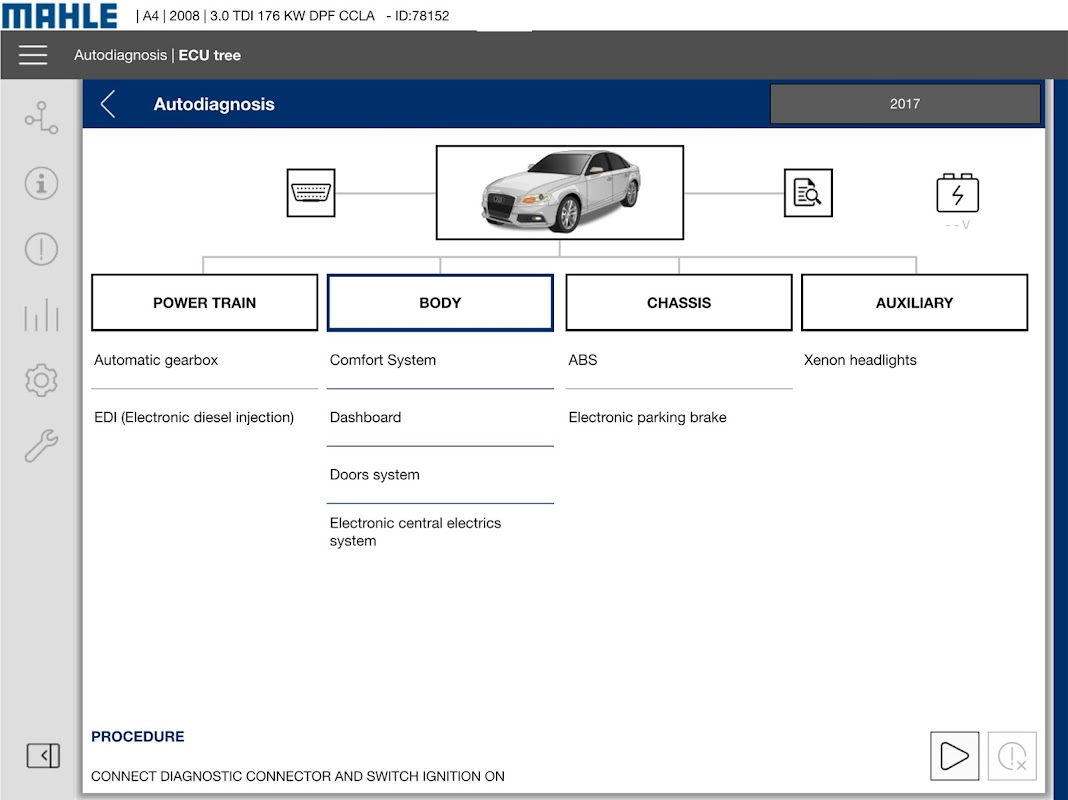Click the clear errors icon
This screenshot has height=800, width=1068.
click(1011, 756)
